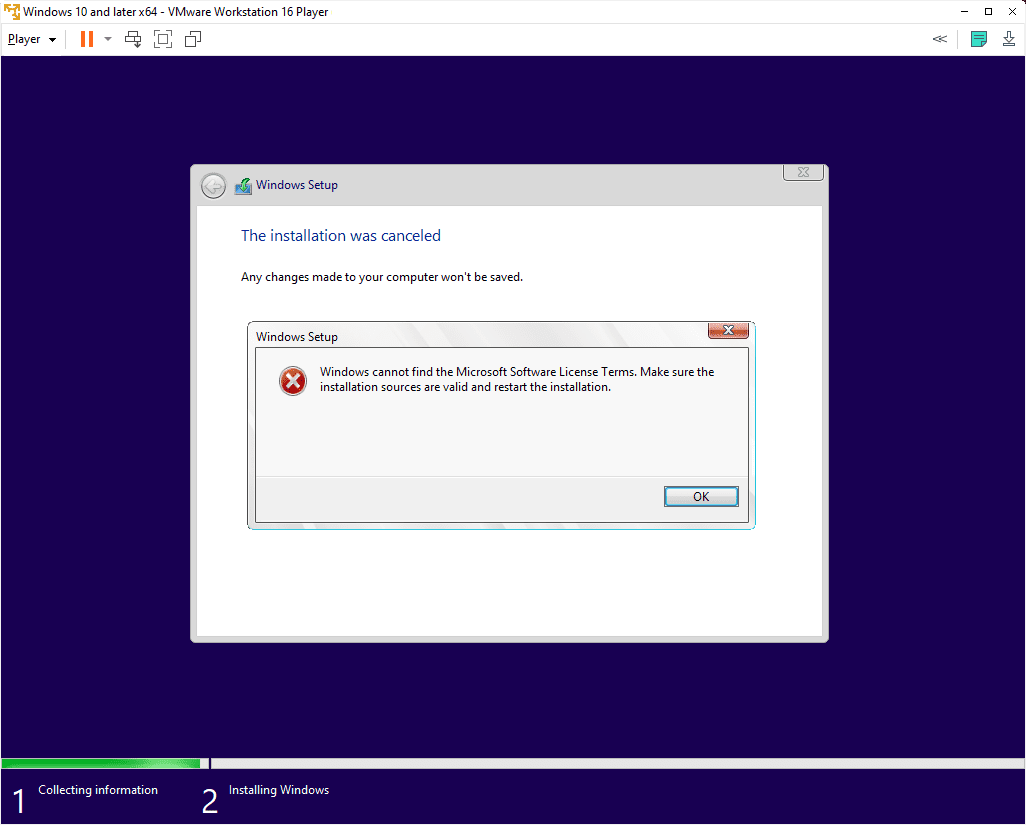The image size is (1026, 825).
Task: Click "Collecting information" step label
Action: [98, 790]
